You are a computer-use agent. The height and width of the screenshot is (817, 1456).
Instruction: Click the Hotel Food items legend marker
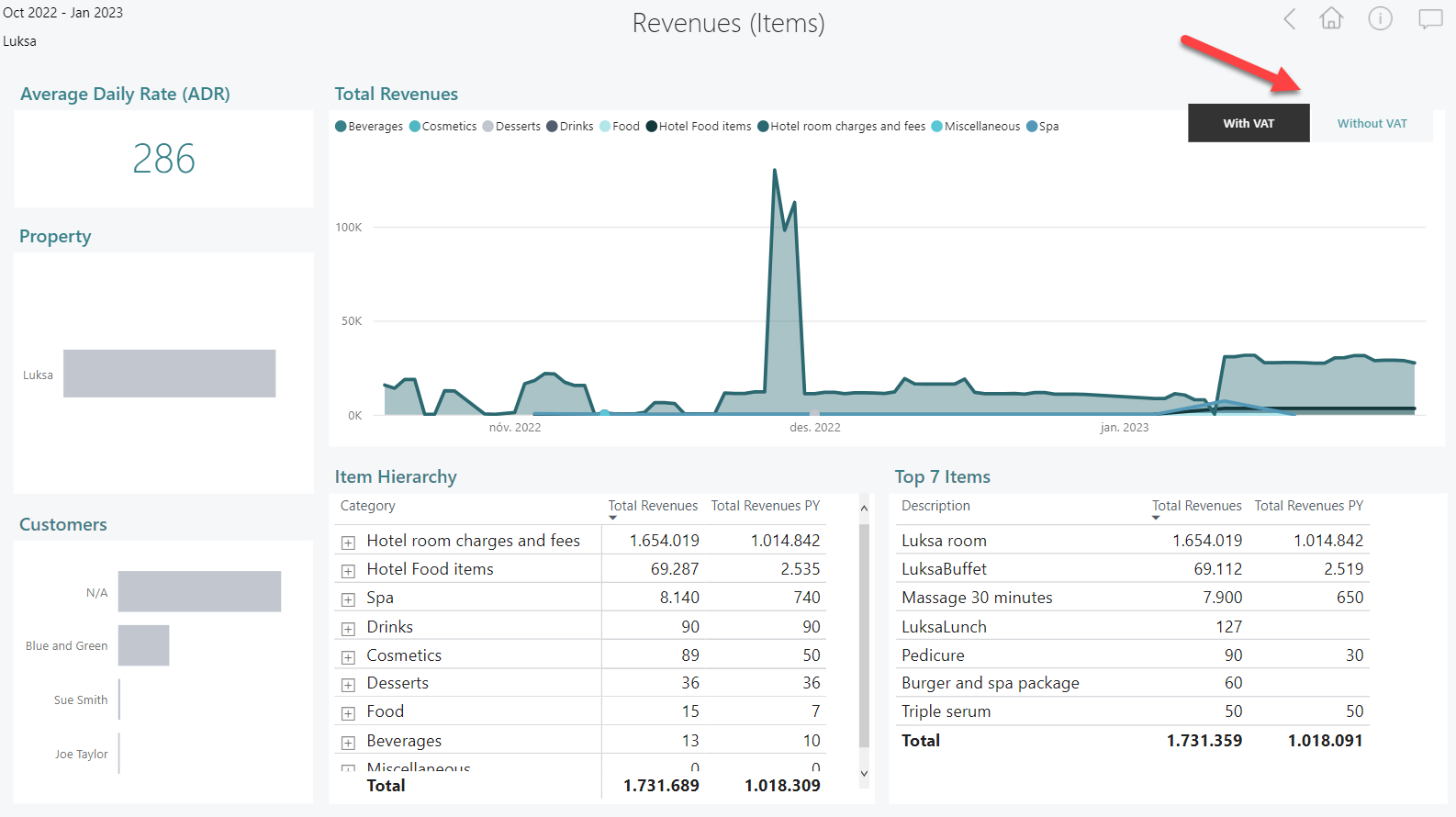[652, 127]
